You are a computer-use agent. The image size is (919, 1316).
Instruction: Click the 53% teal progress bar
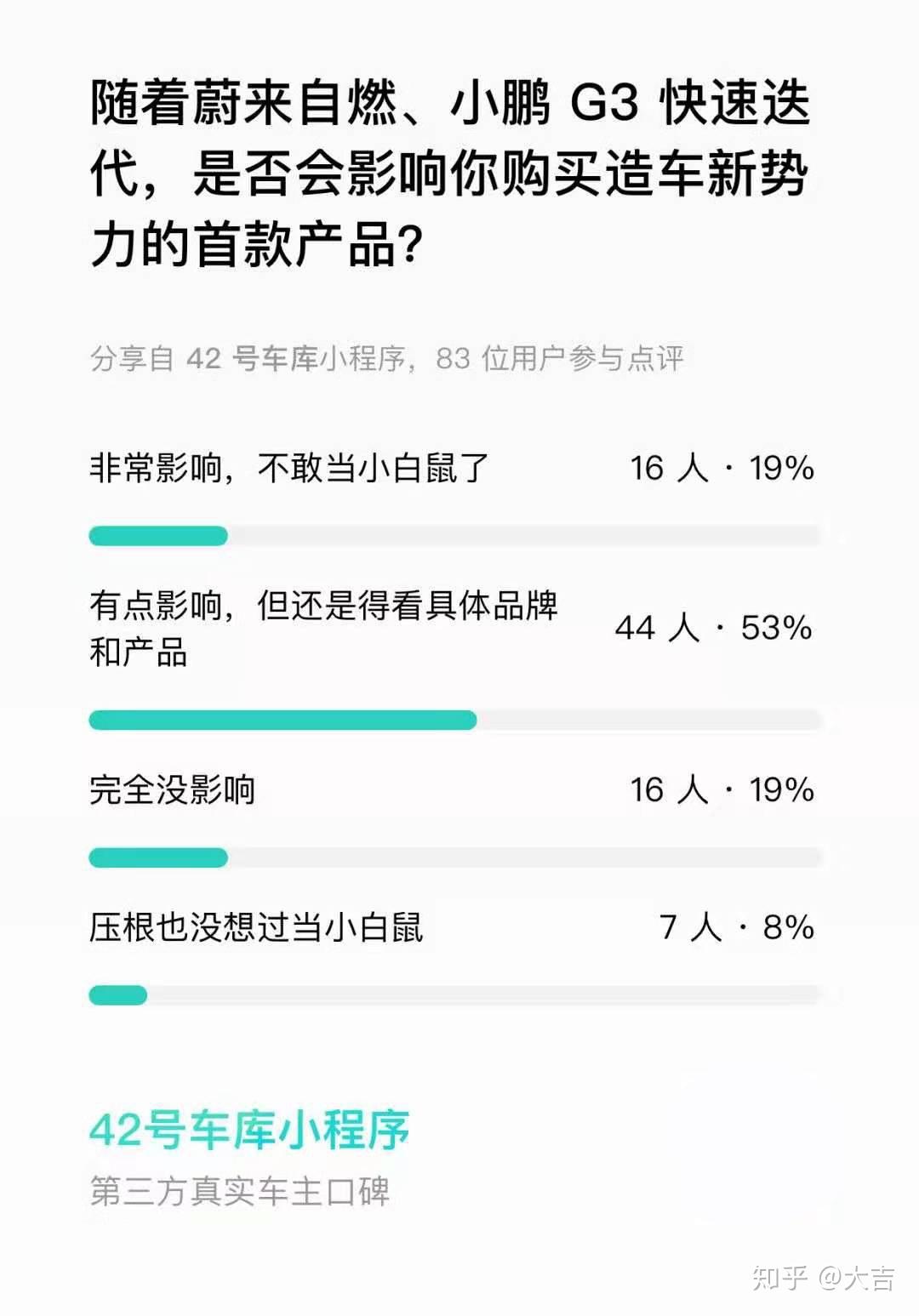tap(283, 720)
